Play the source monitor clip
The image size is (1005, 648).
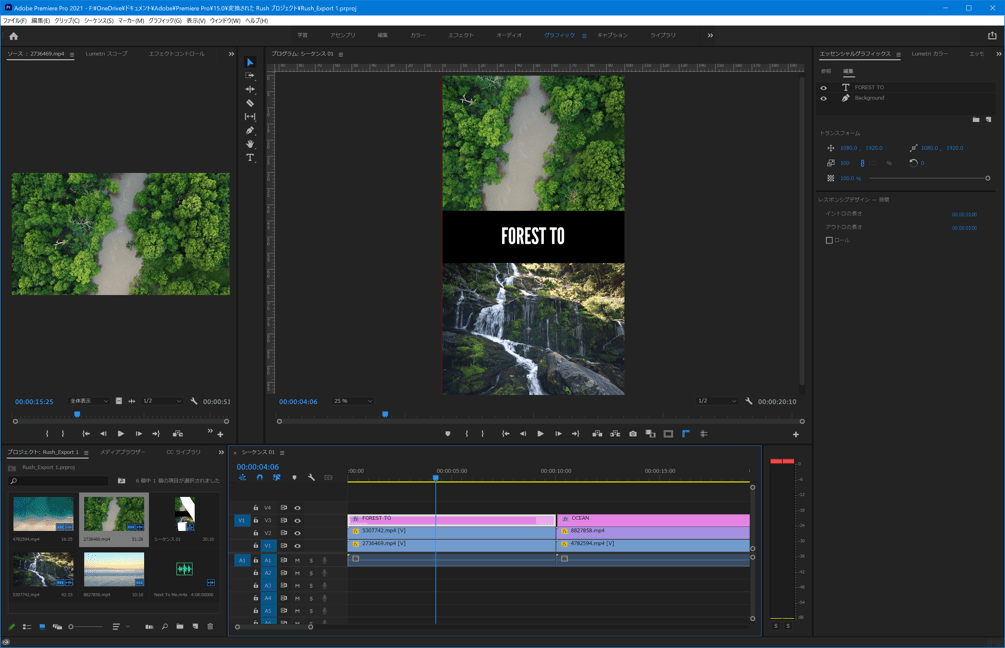[x=120, y=434]
